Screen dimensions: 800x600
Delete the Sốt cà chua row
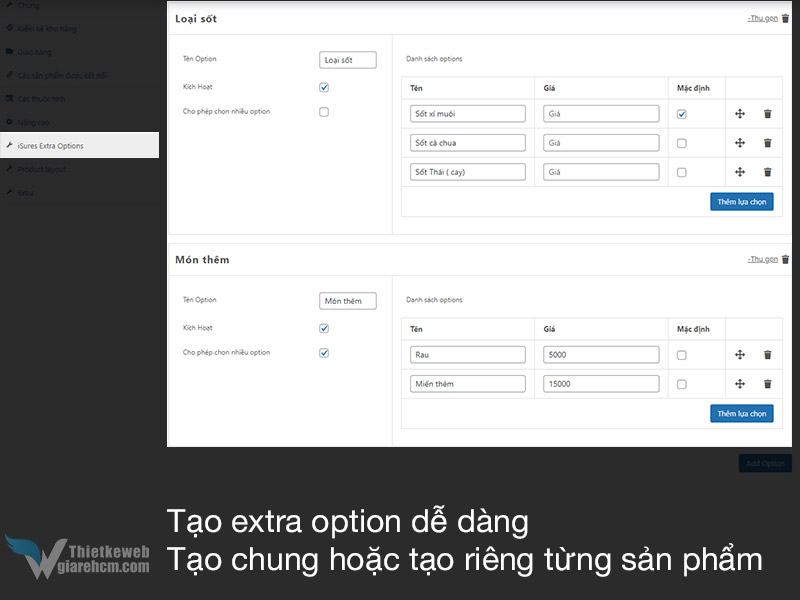[x=767, y=143]
